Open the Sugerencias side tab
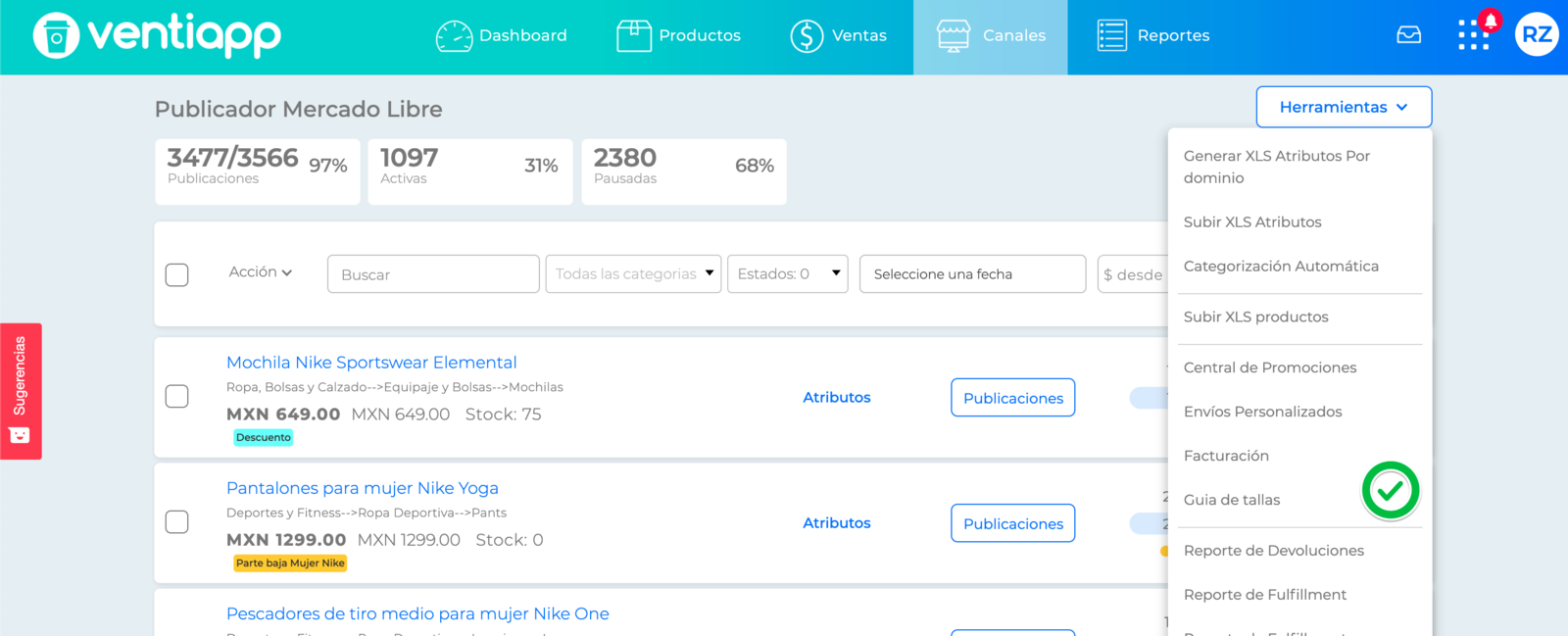Image resolution: width=1568 pixels, height=636 pixels. tap(21, 391)
